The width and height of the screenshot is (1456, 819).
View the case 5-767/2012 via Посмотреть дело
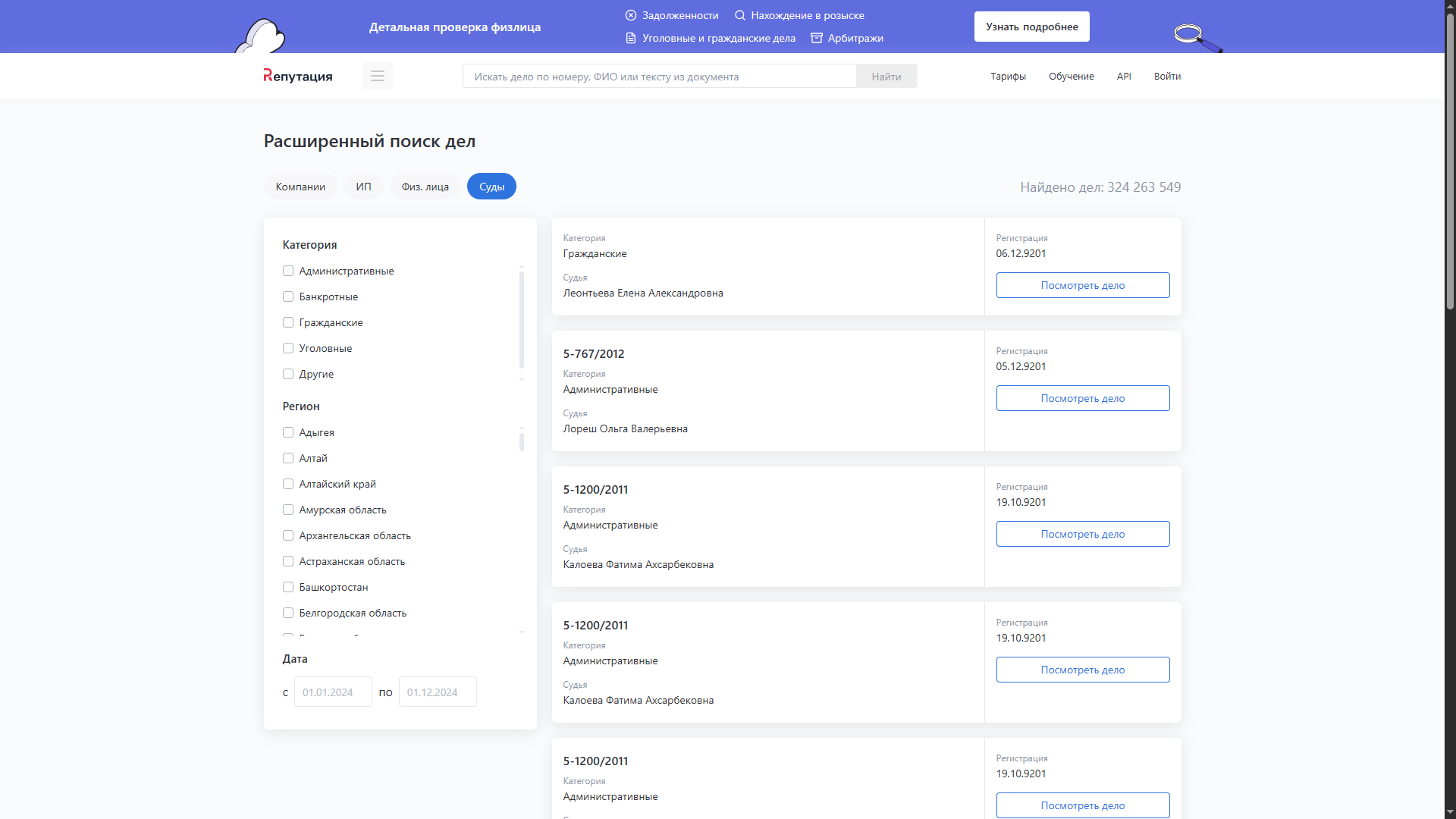[x=1082, y=398]
